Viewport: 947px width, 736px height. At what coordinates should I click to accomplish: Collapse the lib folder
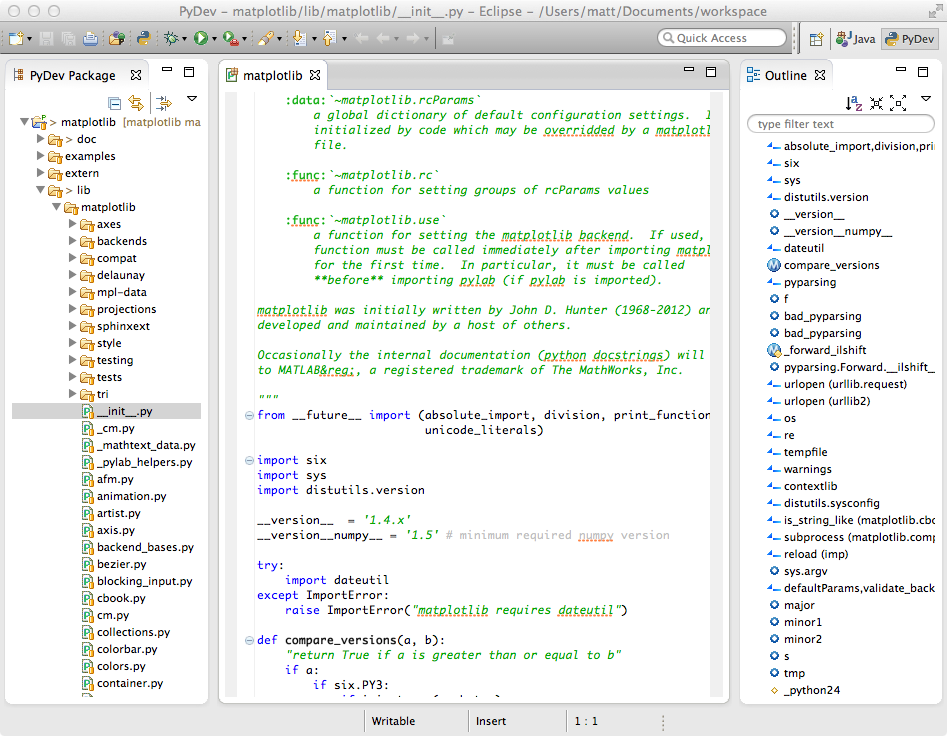(40, 190)
